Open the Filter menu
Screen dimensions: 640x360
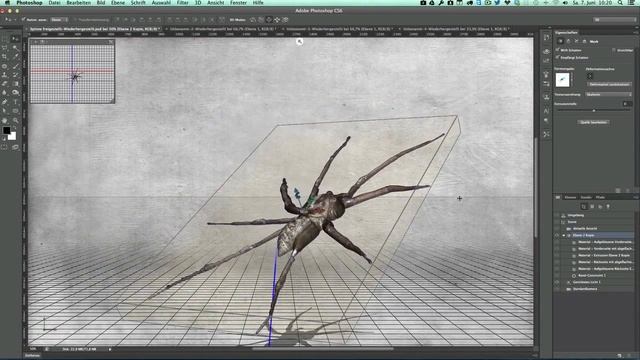[182, 3]
